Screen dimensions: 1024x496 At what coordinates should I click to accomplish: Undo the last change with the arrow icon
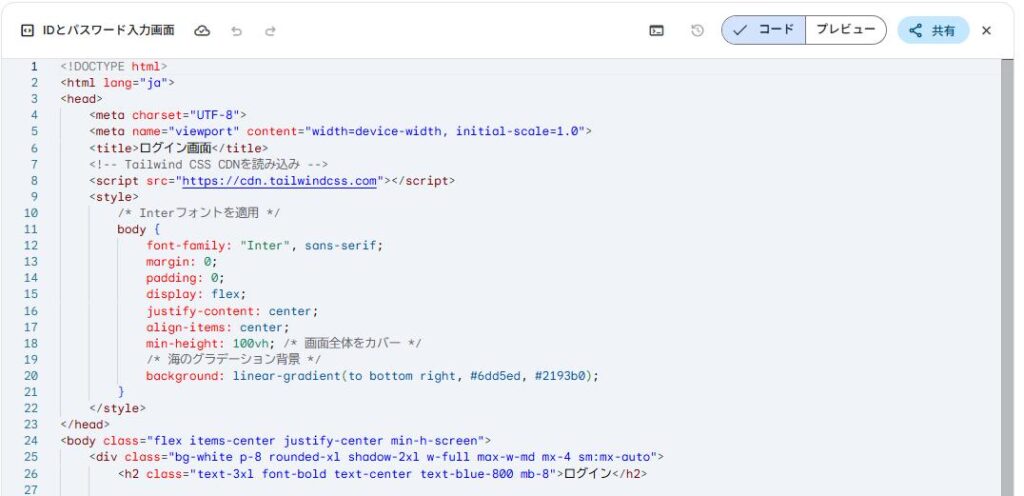[x=236, y=31]
